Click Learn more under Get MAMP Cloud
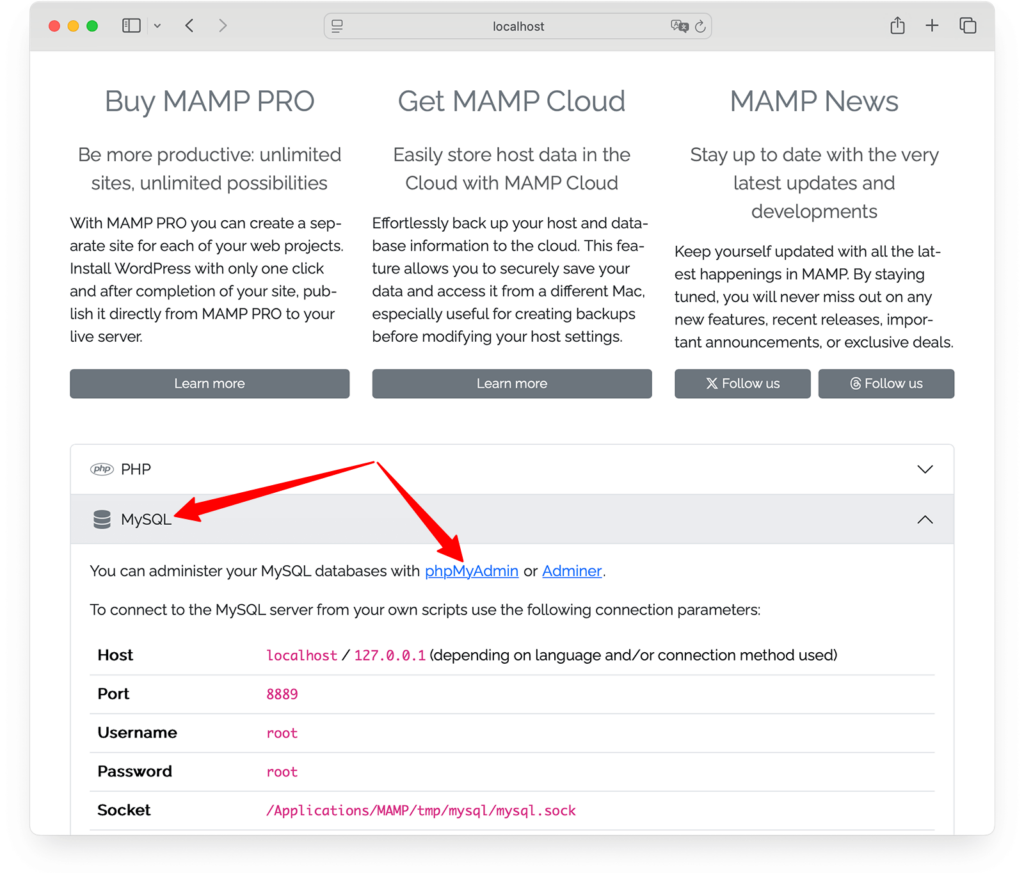 pos(512,383)
